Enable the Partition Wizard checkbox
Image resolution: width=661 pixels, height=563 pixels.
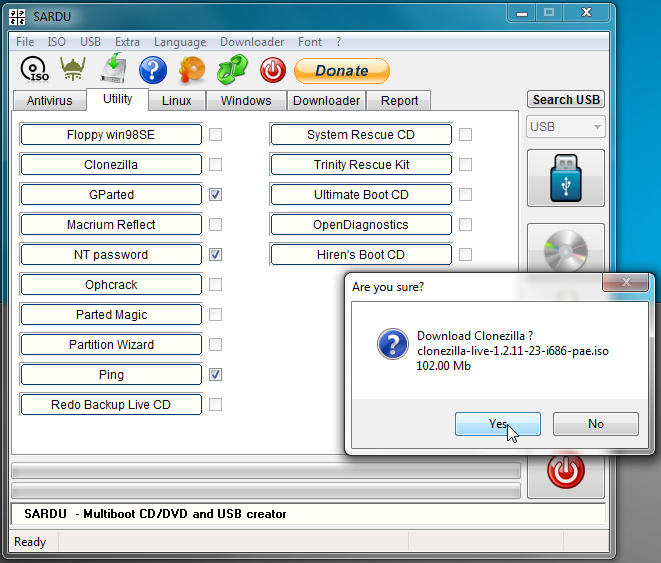tap(215, 345)
